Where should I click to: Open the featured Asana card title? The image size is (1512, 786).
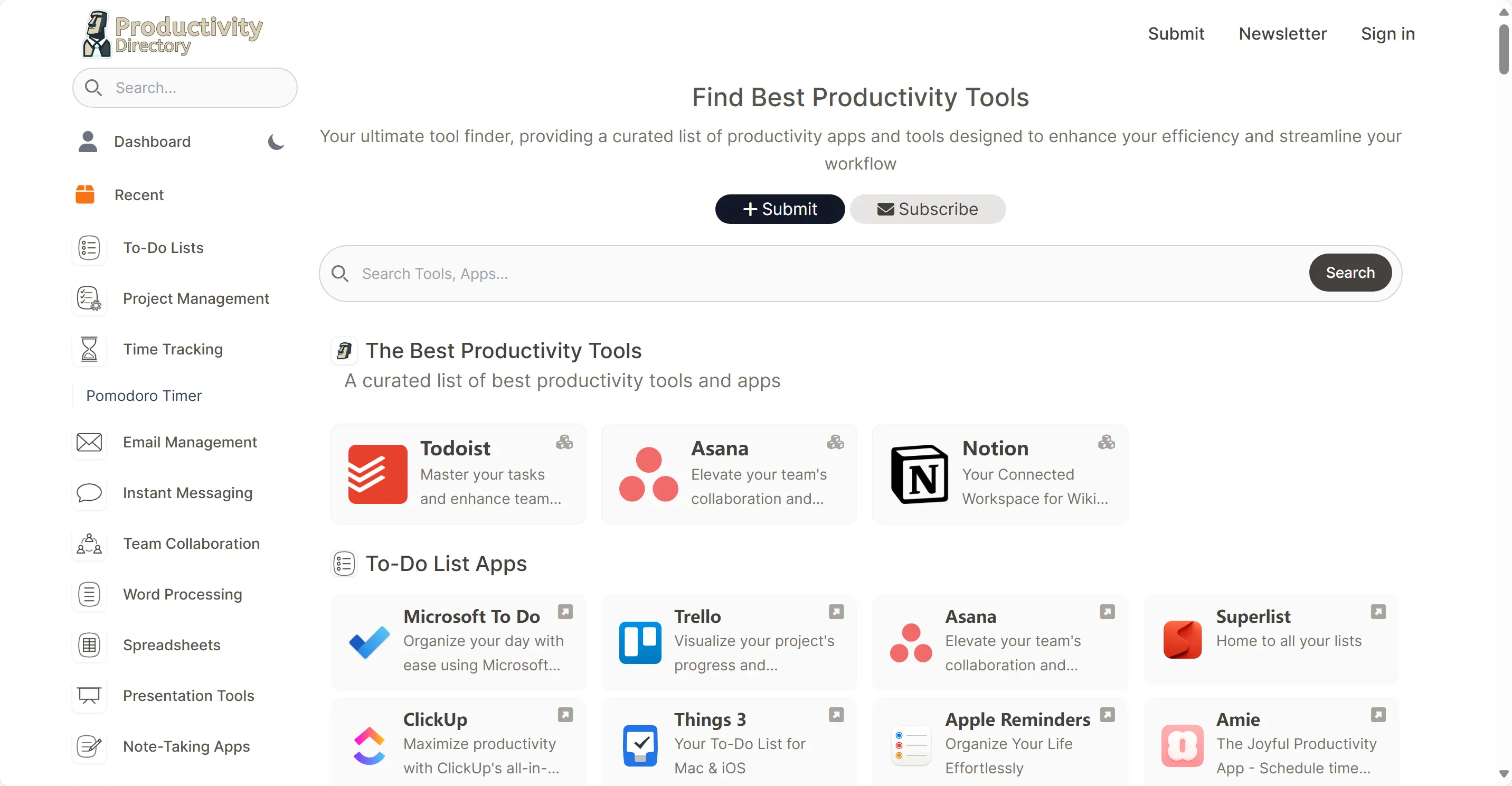[x=720, y=449]
